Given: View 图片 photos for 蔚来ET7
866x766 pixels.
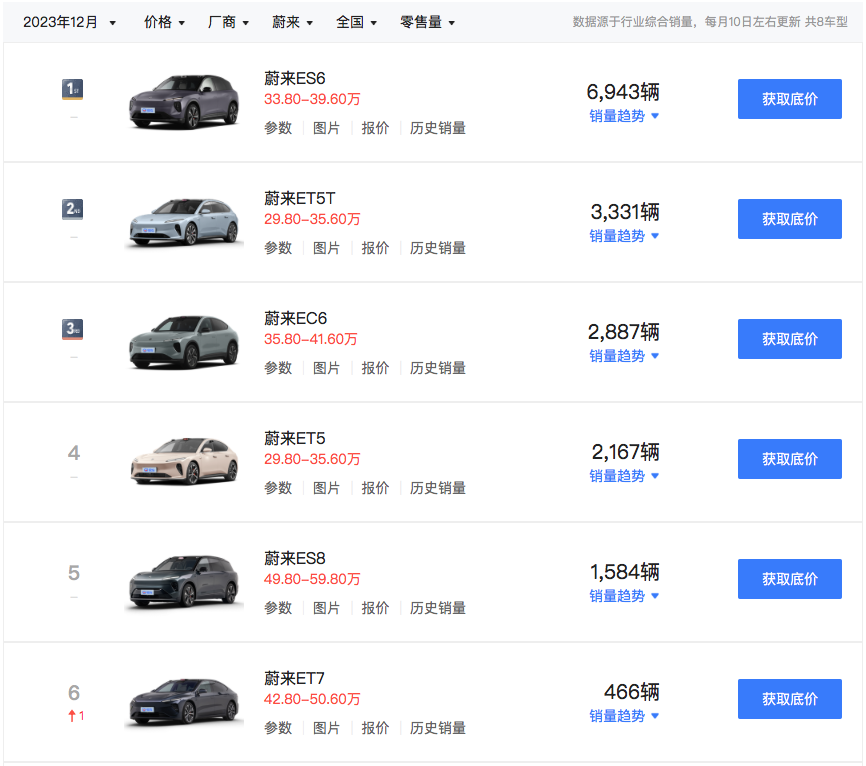Looking at the screenshot, I should [x=326, y=728].
